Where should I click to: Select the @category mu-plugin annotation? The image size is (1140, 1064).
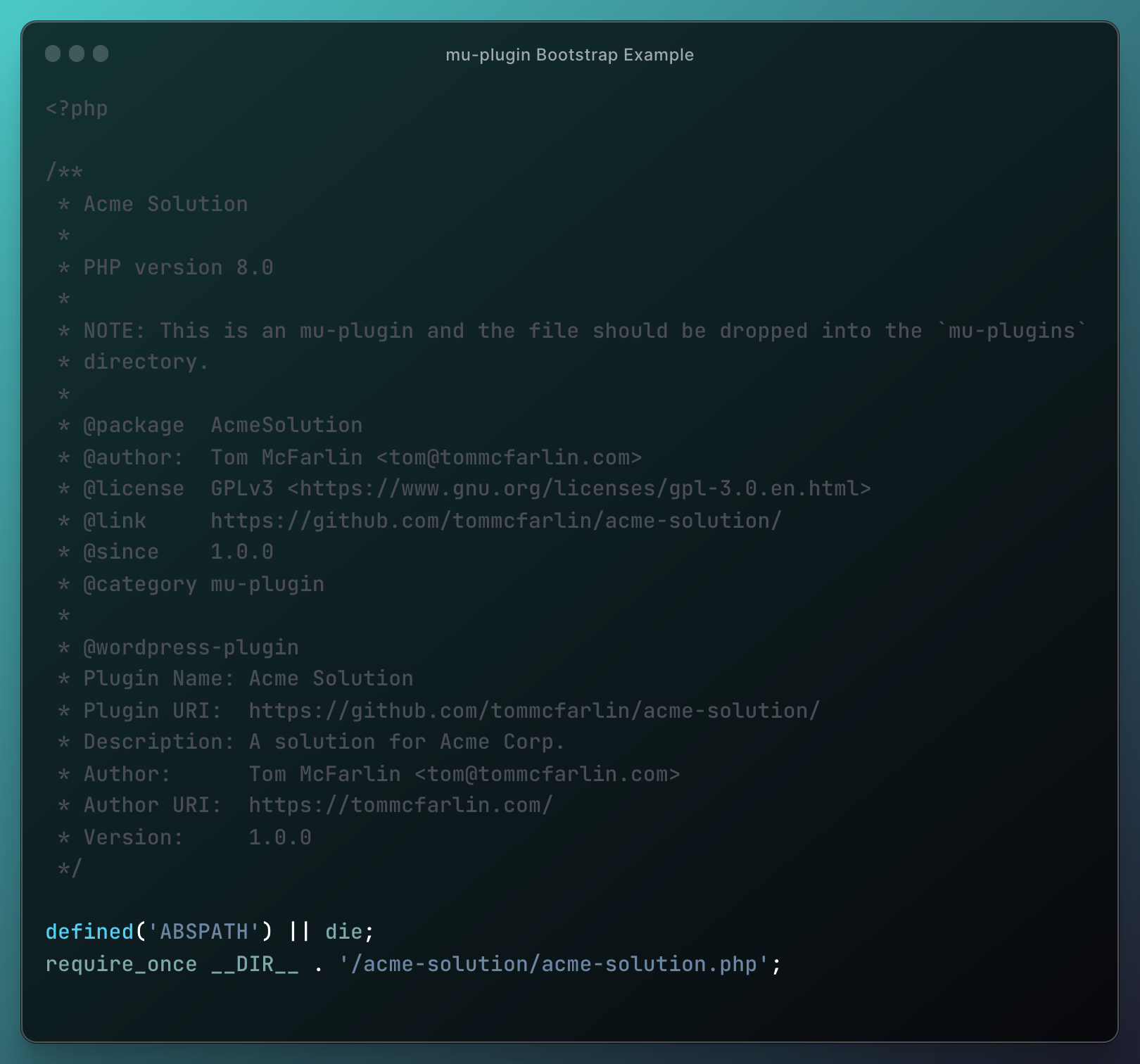[x=190, y=583]
